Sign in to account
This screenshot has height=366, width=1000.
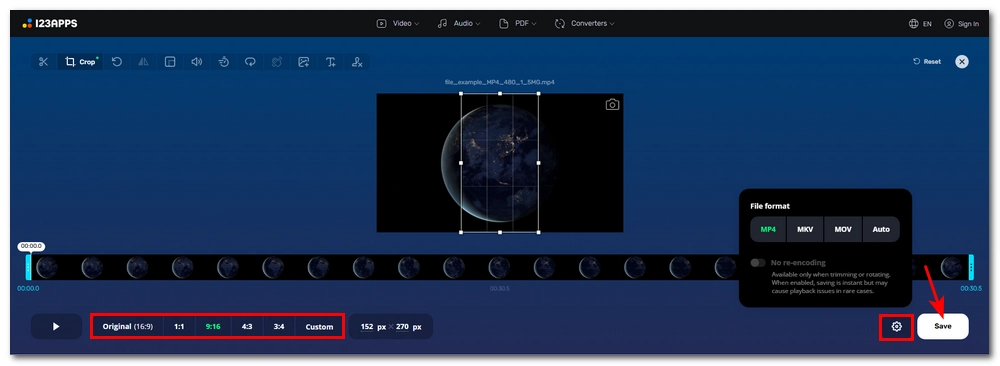pos(962,24)
